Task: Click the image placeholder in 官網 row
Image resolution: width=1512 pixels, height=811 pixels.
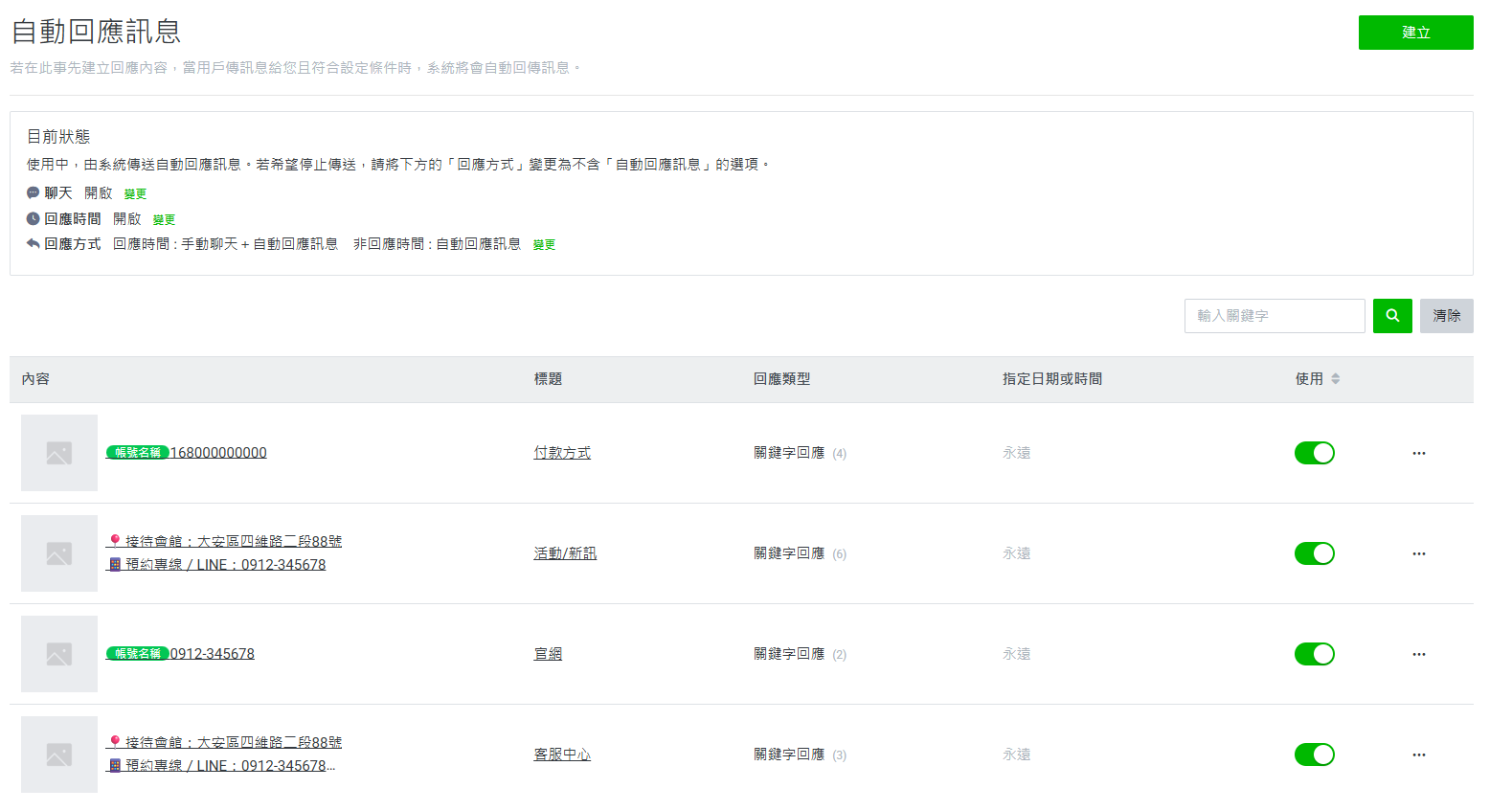Action: [x=59, y=654]
